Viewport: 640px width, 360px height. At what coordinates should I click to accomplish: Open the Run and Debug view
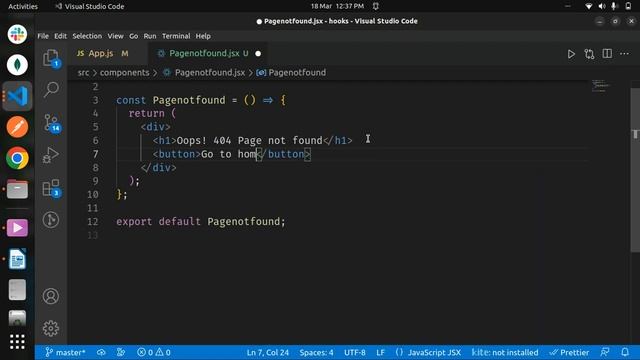click(51, 155)
